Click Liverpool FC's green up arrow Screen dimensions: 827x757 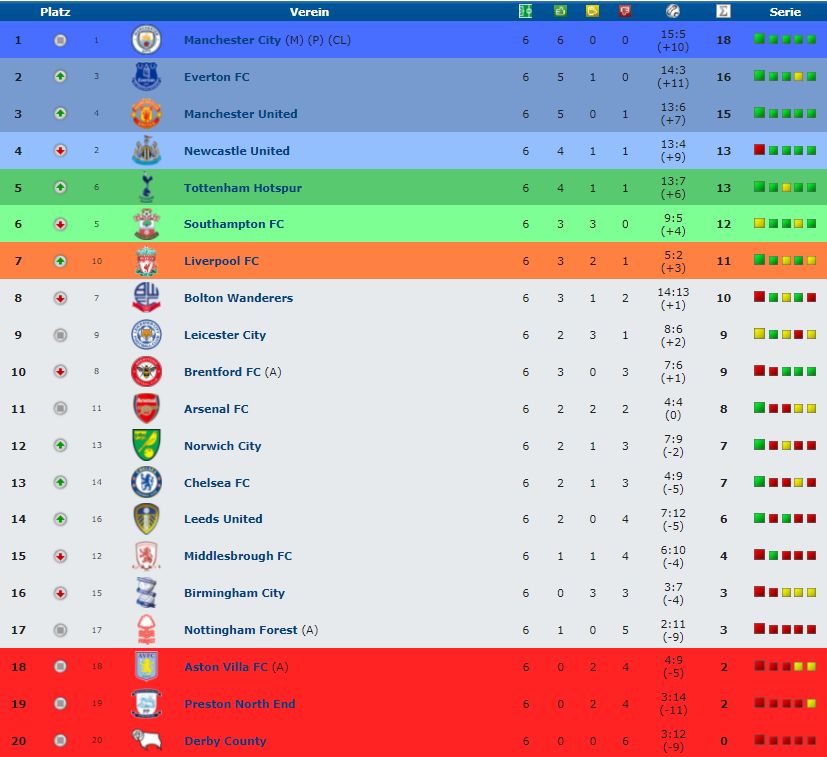click(60, 261)
